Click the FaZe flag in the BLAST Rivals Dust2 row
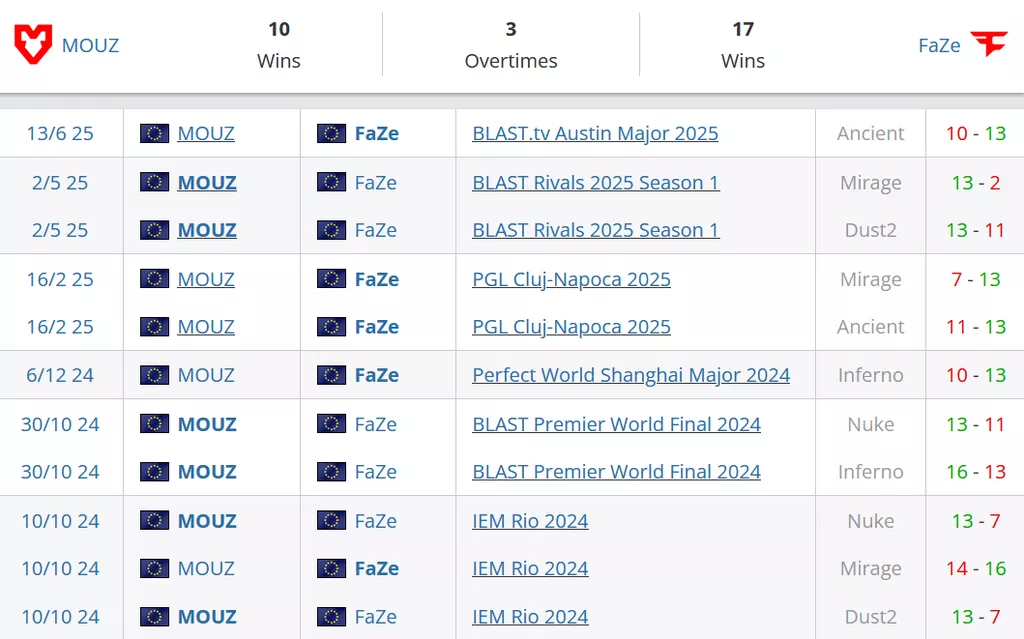This screenshot has width=1024, height=639. tap(331, 231)
